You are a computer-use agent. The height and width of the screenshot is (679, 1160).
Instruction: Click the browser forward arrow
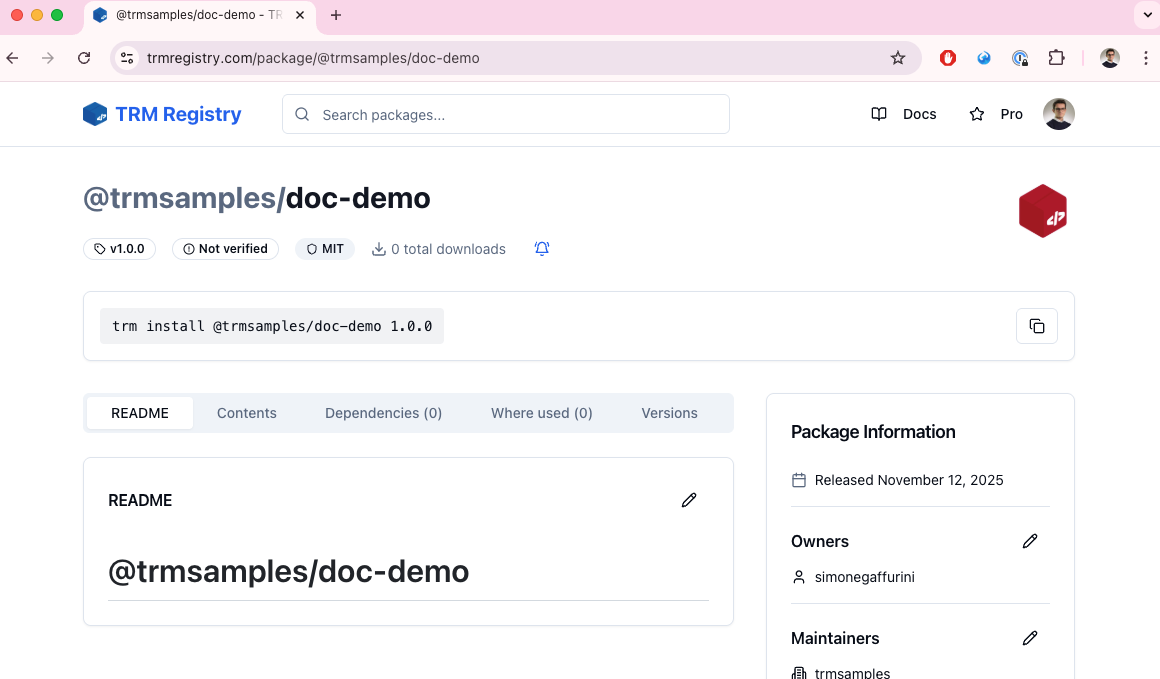[x=48, y=58]
